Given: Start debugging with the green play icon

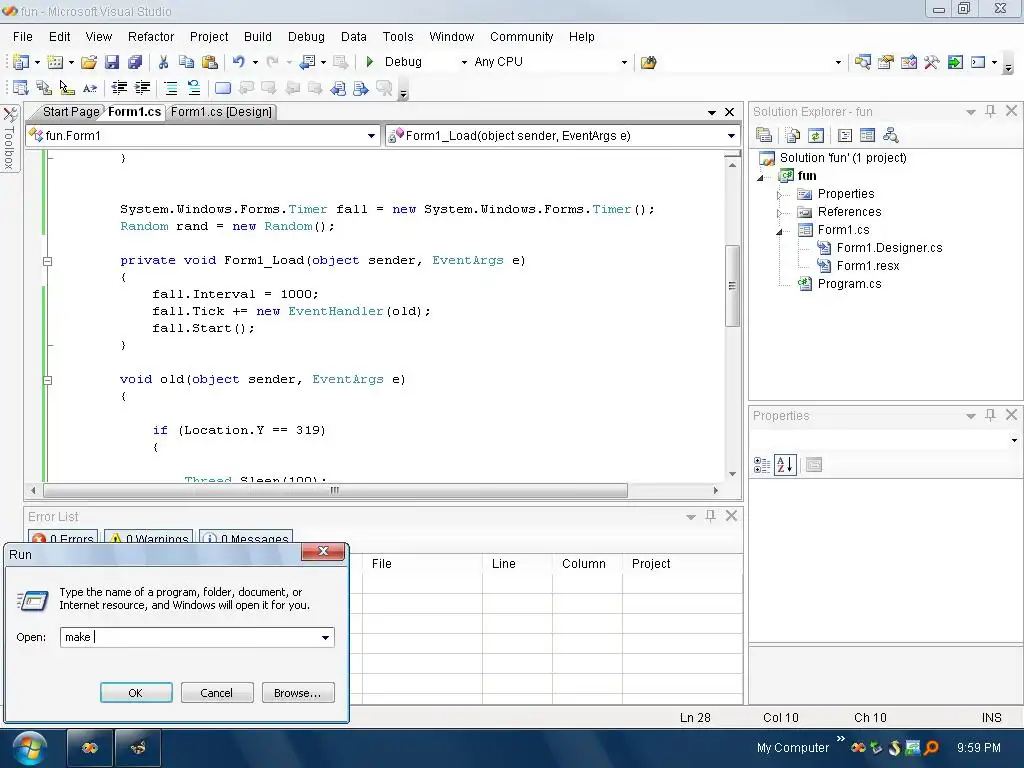Looking at the screenshot, I should [x=370, y=62].
